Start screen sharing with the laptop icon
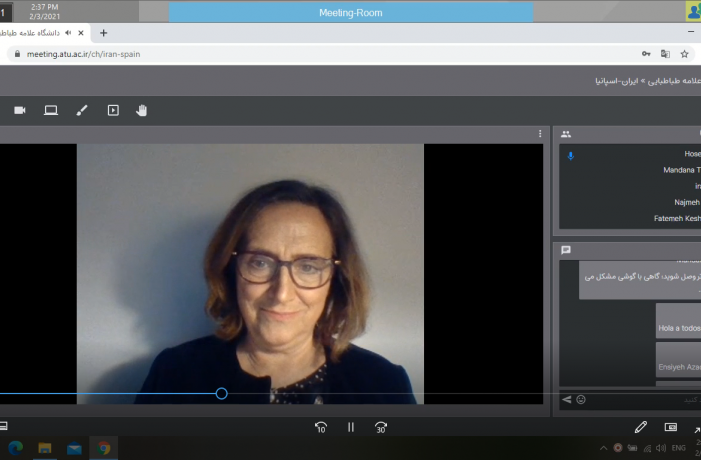The width and height of the screenshot is (701, 460). coord(51,110)
